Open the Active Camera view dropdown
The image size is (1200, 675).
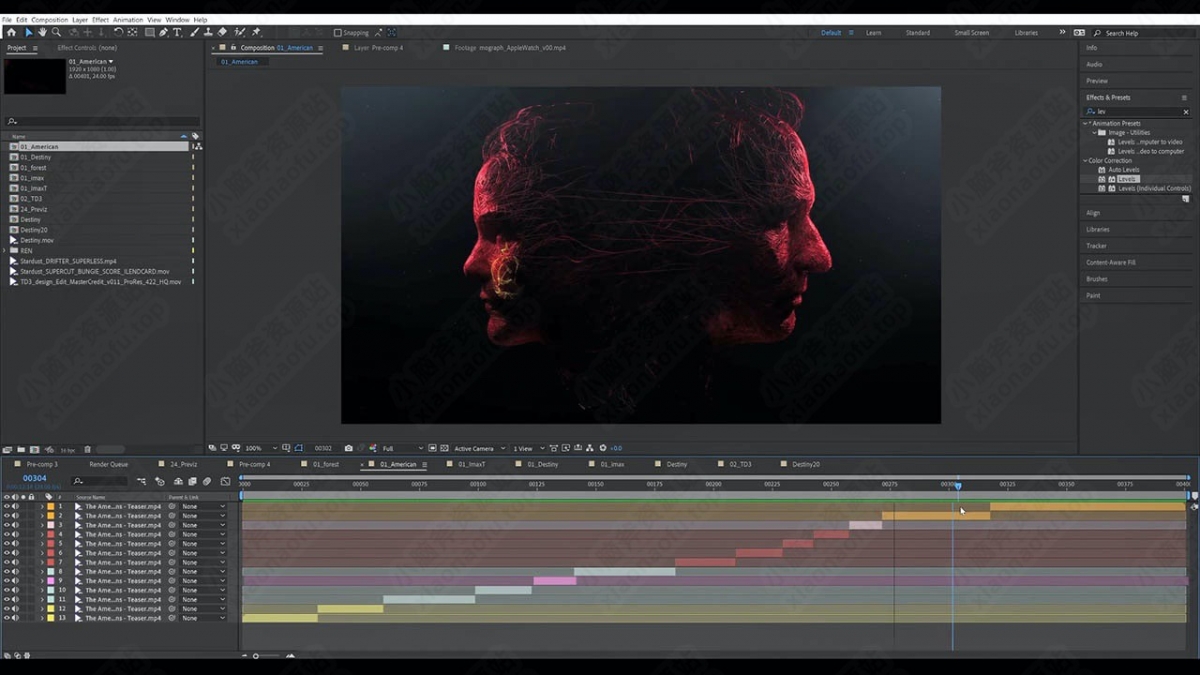point(478,448)
